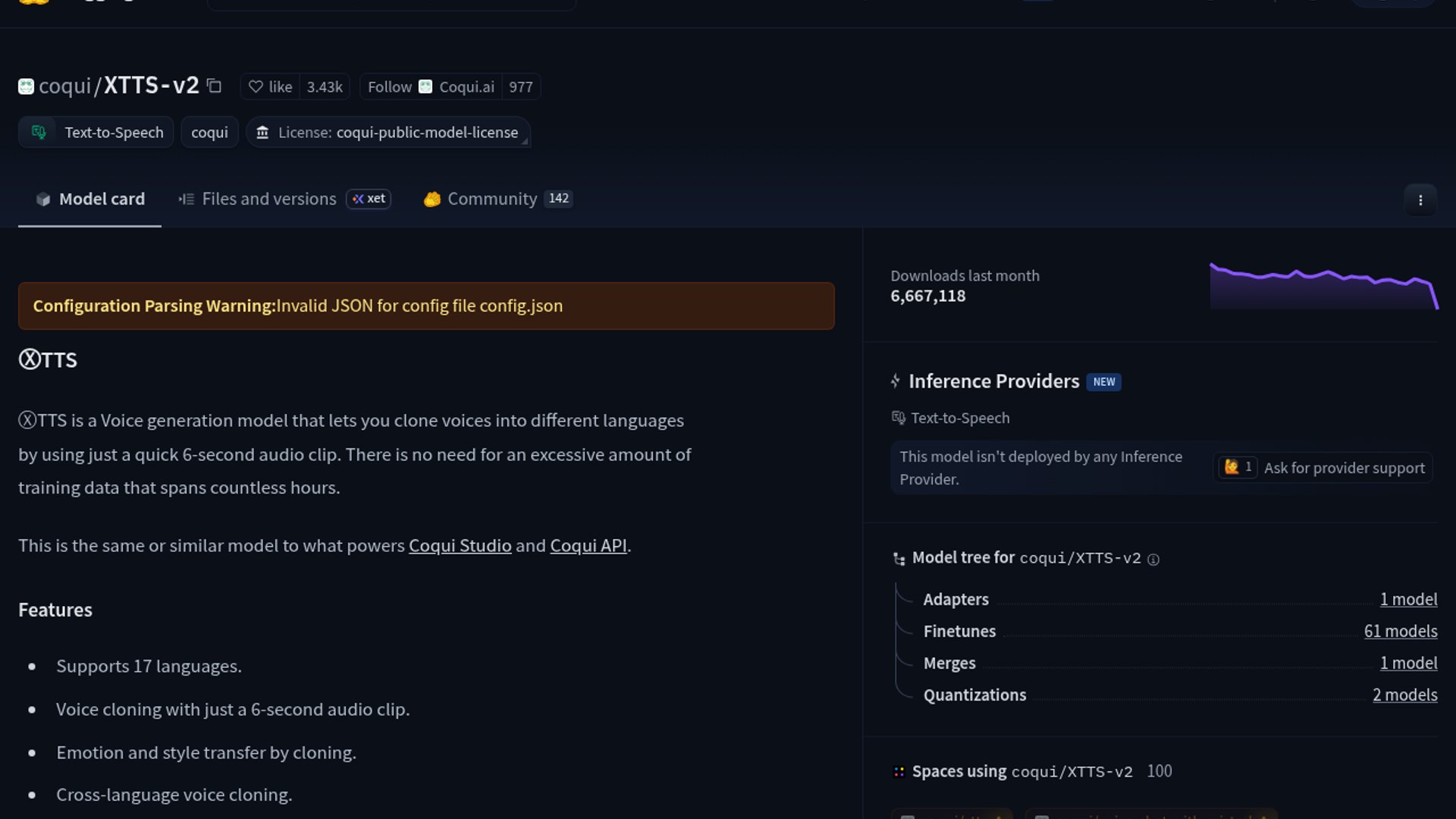Click the model tree info icon
Viewport: 1456px width, 819px height.
[1153, 560]
